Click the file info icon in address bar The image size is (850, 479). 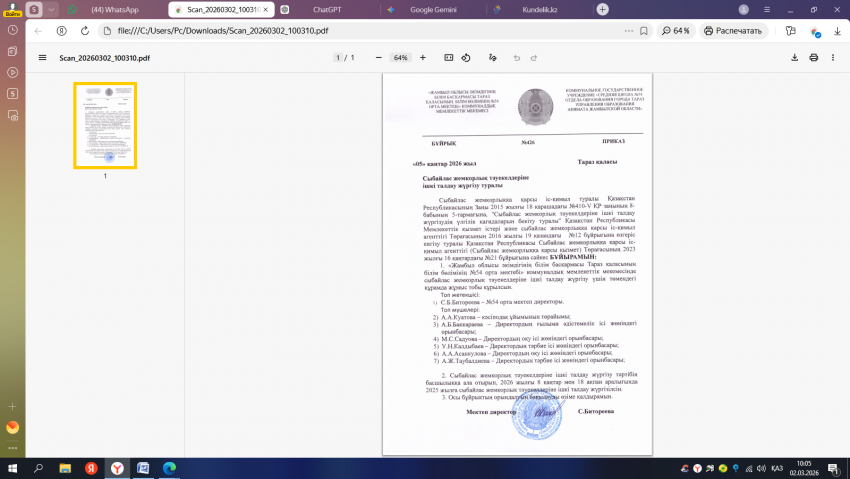[107, 31]
